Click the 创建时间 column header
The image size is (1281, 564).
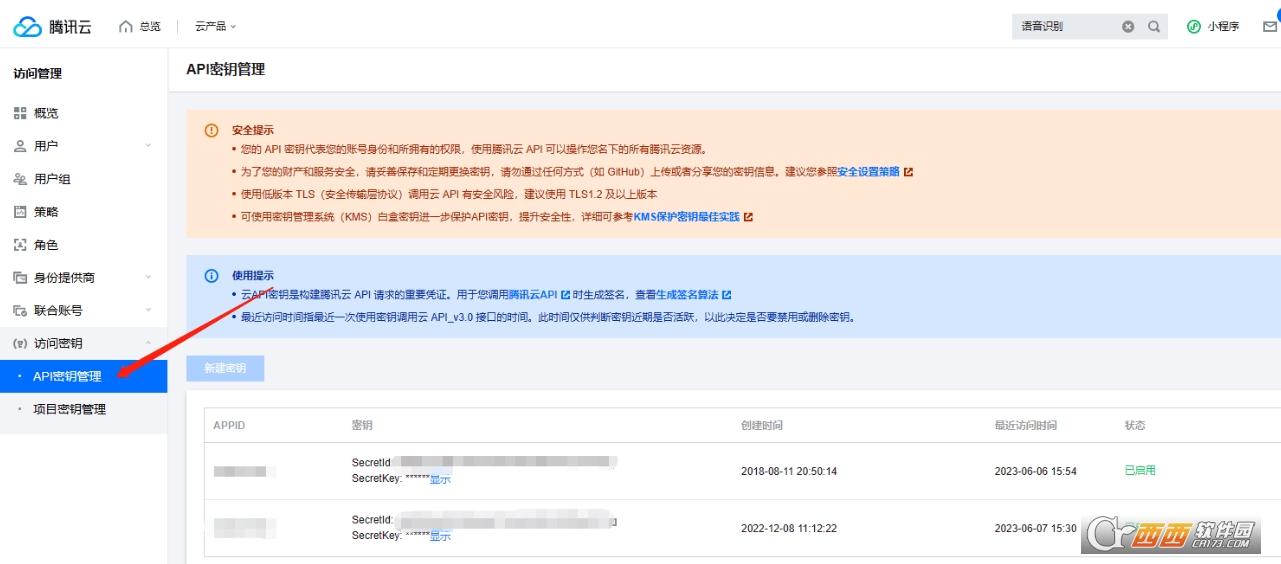(x=762, y=425)
